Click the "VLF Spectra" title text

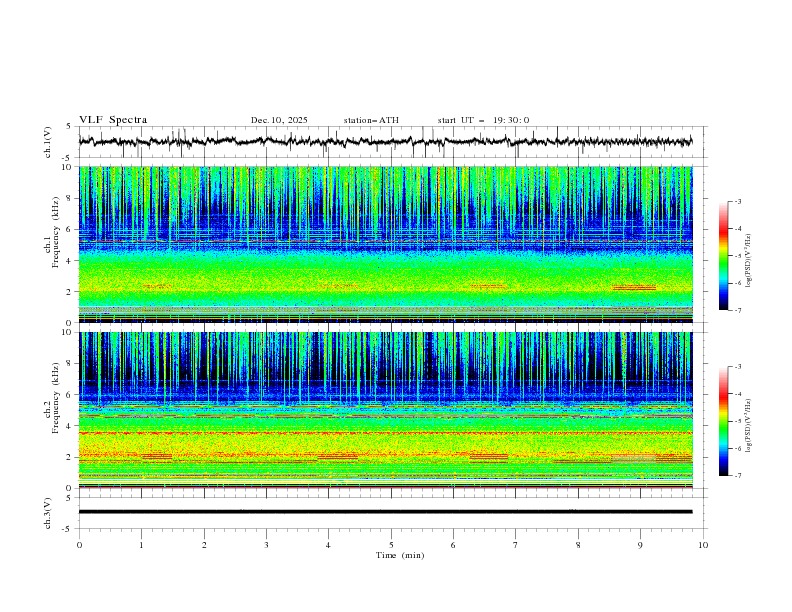point(113,120)
